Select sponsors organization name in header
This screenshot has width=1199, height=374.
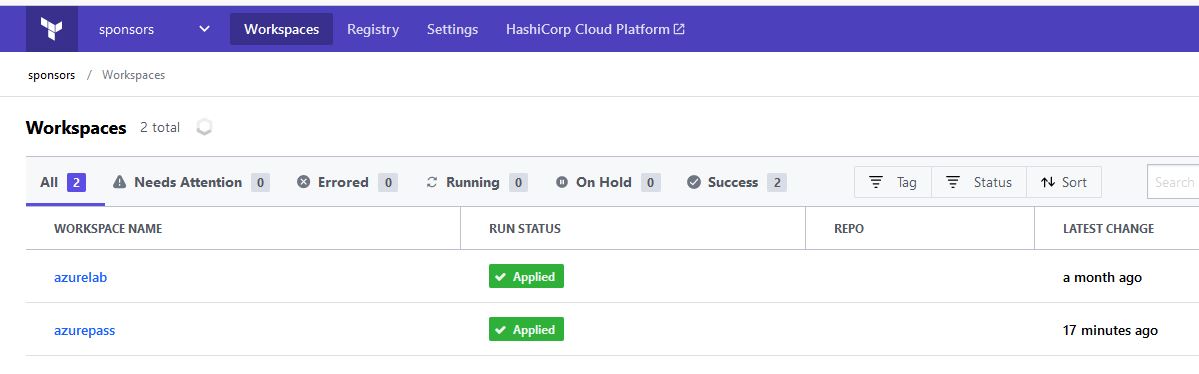[x=126, y=30]
